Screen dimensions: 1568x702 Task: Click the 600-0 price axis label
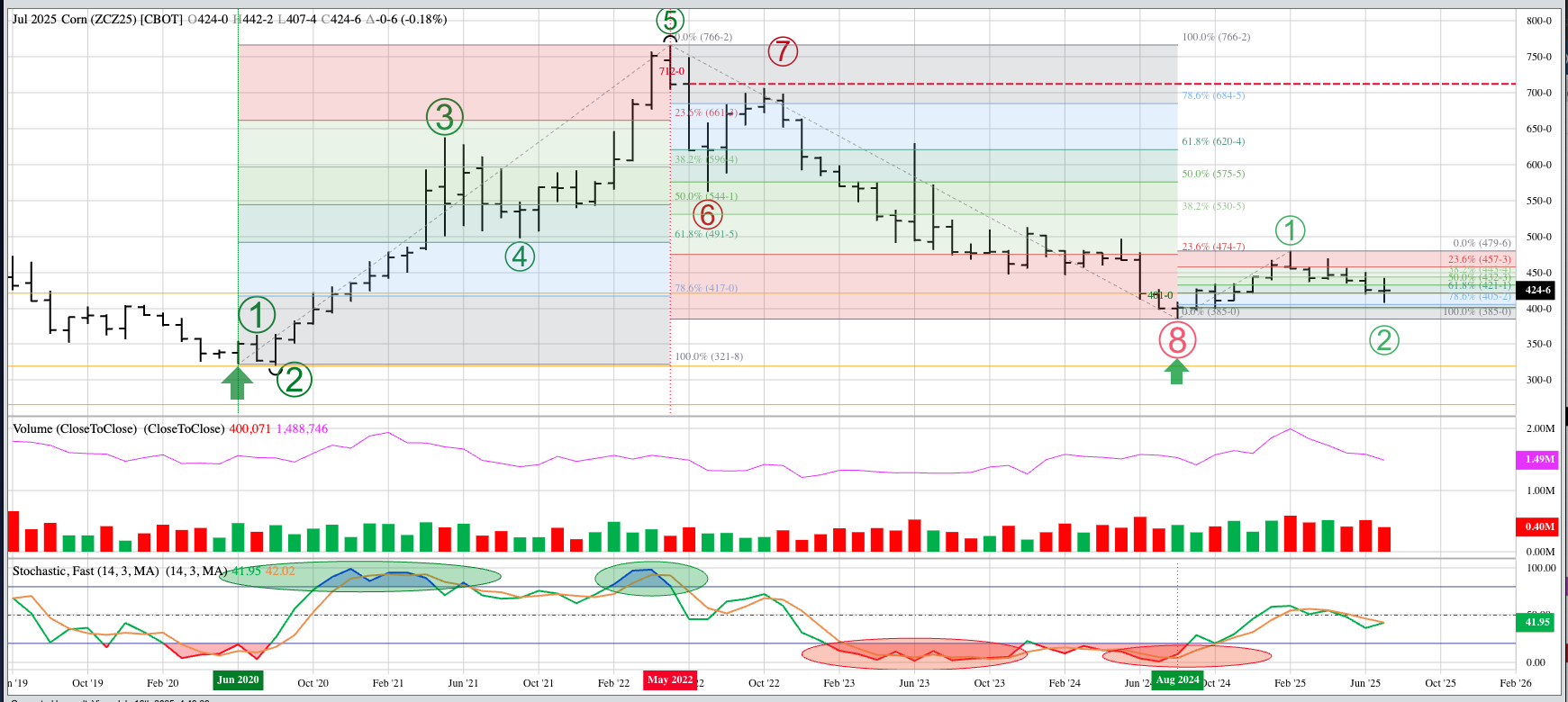tap(1539, 165)
